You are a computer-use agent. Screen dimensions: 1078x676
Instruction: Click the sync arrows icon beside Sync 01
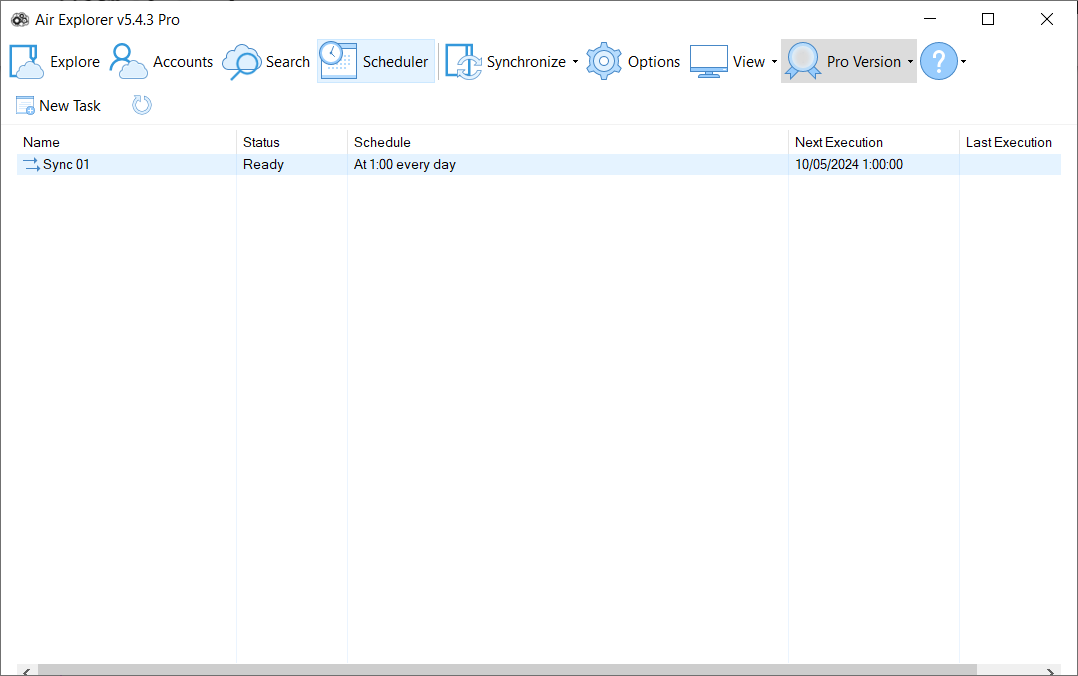tap(31, 164)
